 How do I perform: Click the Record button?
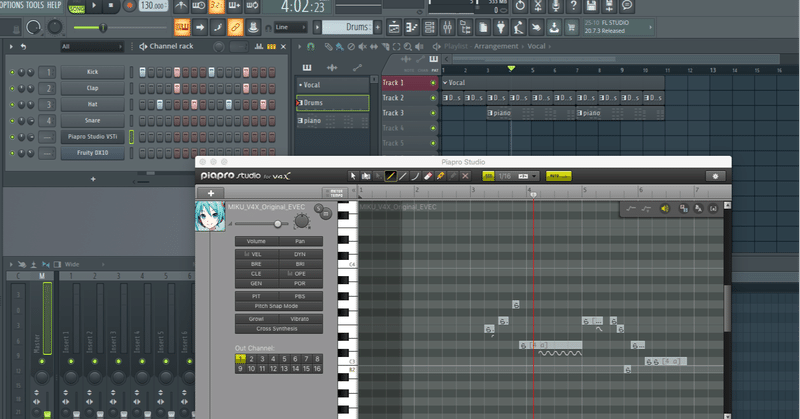pos(129,6)
